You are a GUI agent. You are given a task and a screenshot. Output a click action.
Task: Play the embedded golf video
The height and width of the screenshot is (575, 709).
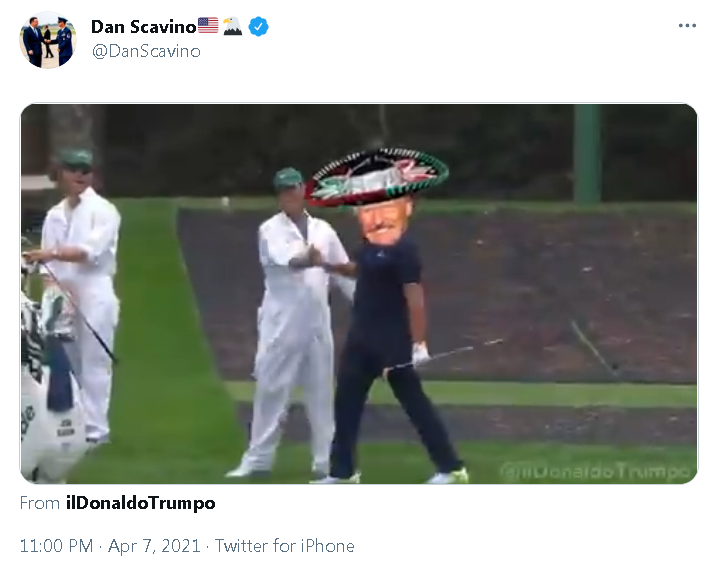[359, 294]
